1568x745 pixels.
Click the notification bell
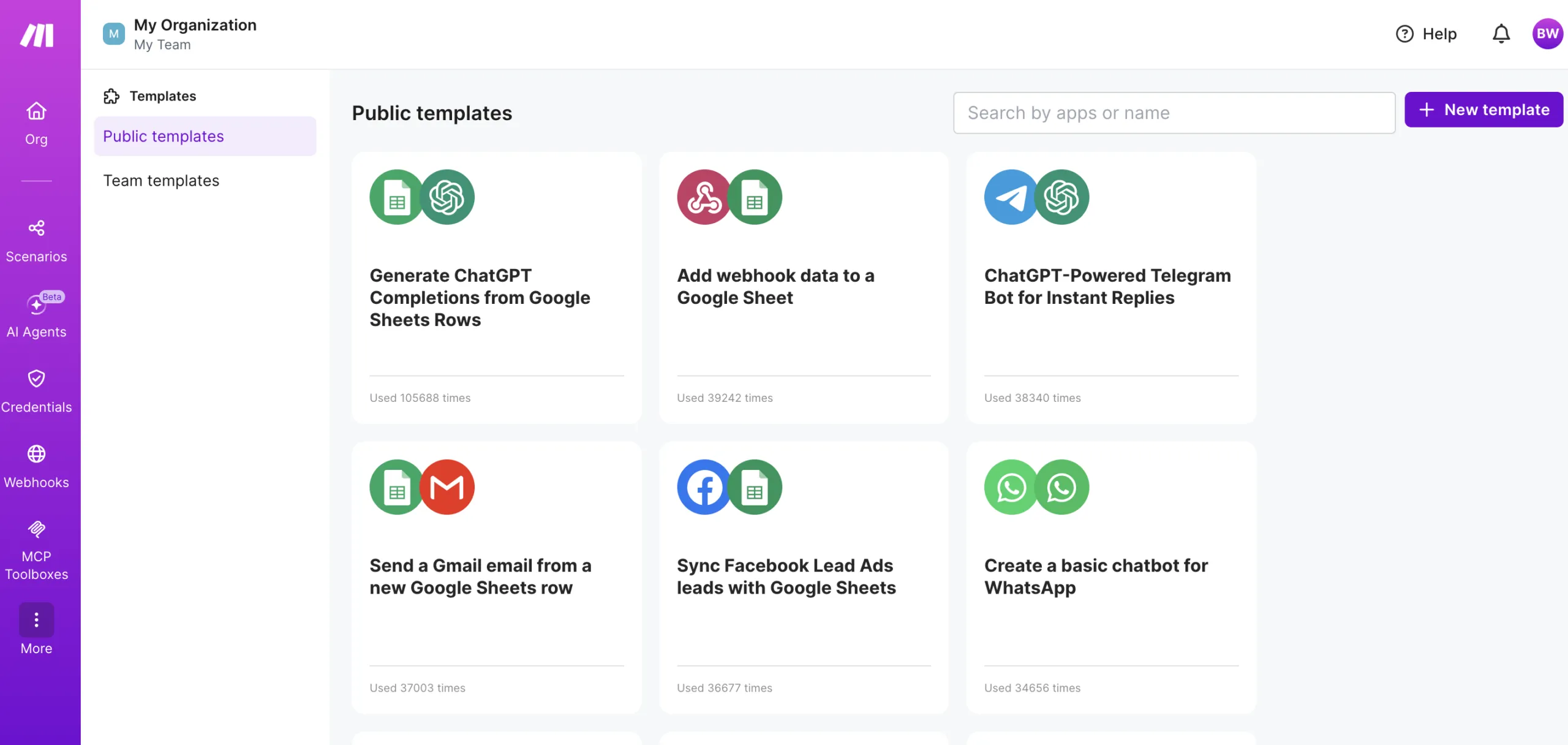1501,34
